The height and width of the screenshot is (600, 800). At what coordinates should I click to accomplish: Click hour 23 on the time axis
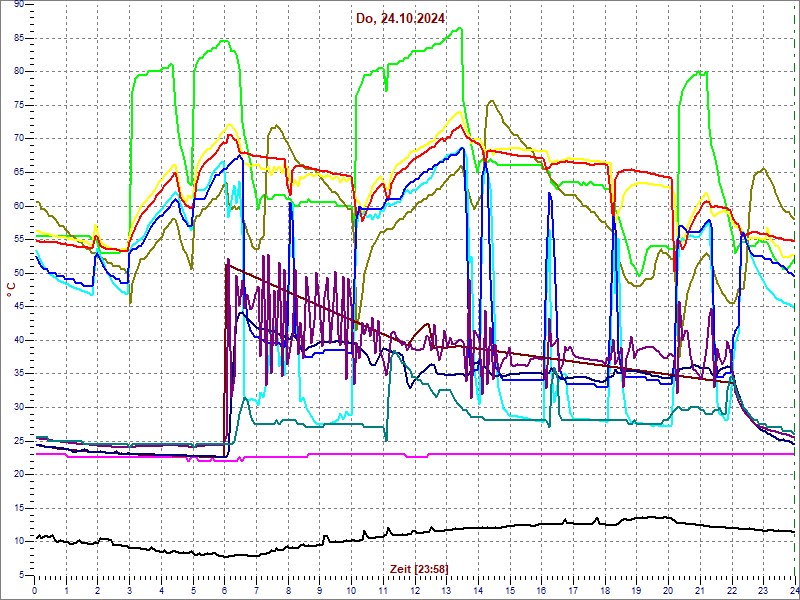click(x=762, y=590)
